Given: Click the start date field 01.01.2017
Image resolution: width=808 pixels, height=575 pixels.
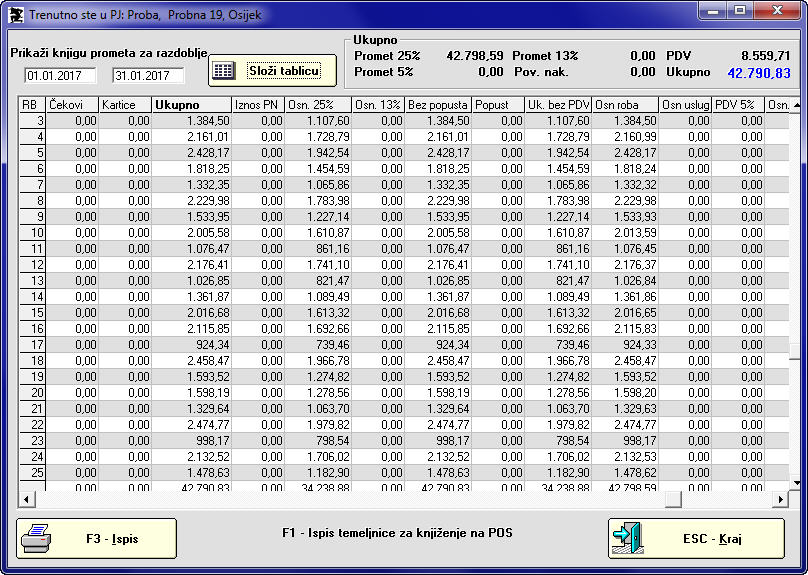Looking at the screenshot, I should pyautogui.click(x=60, y=76).
